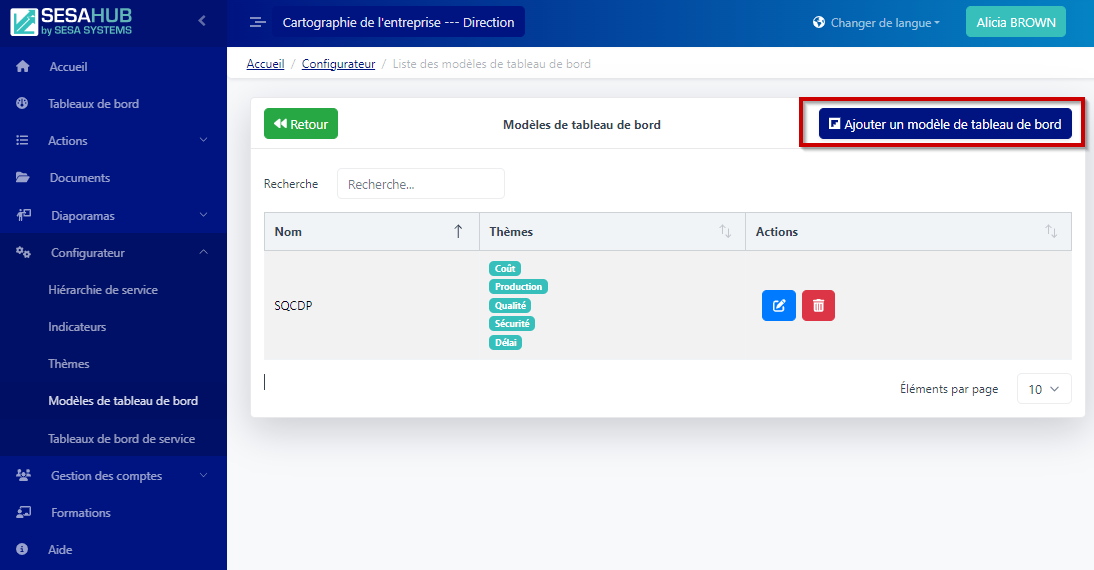Select Tableaux de bord de service item
The width and height of the screenshot is (1094, 570).
(121, 438)
